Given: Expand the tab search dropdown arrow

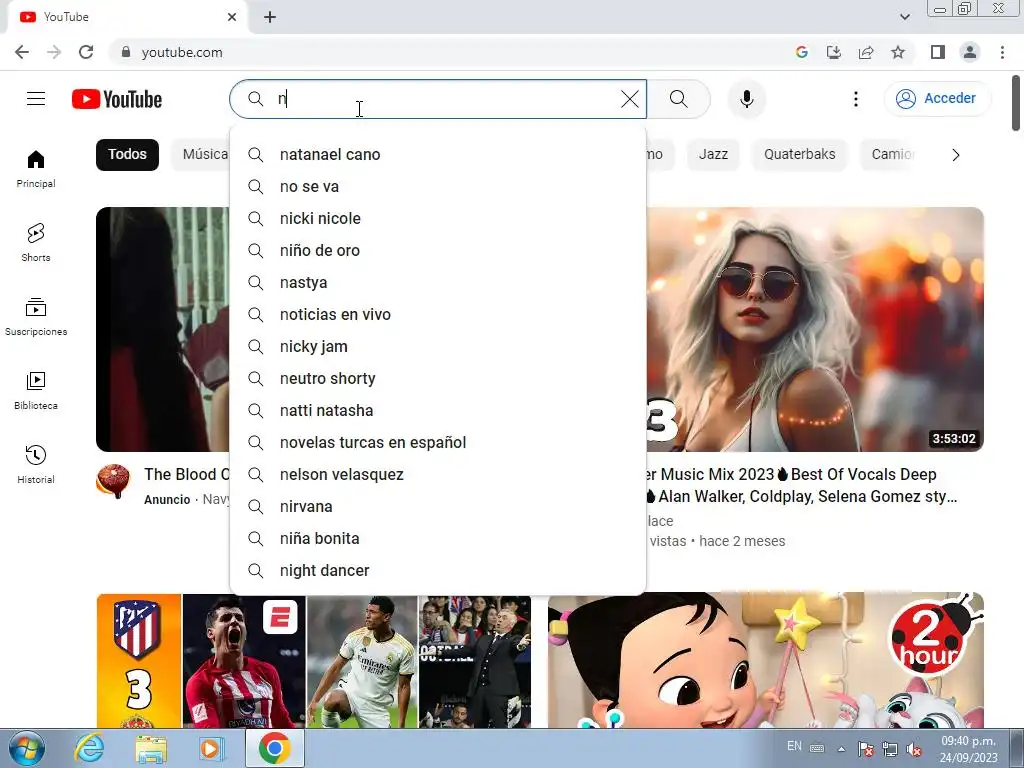Looking at the screenshot, I should [904, 17].
